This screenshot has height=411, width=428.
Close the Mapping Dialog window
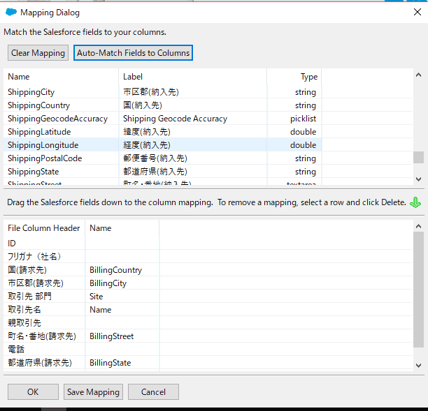tap(417, 12)
